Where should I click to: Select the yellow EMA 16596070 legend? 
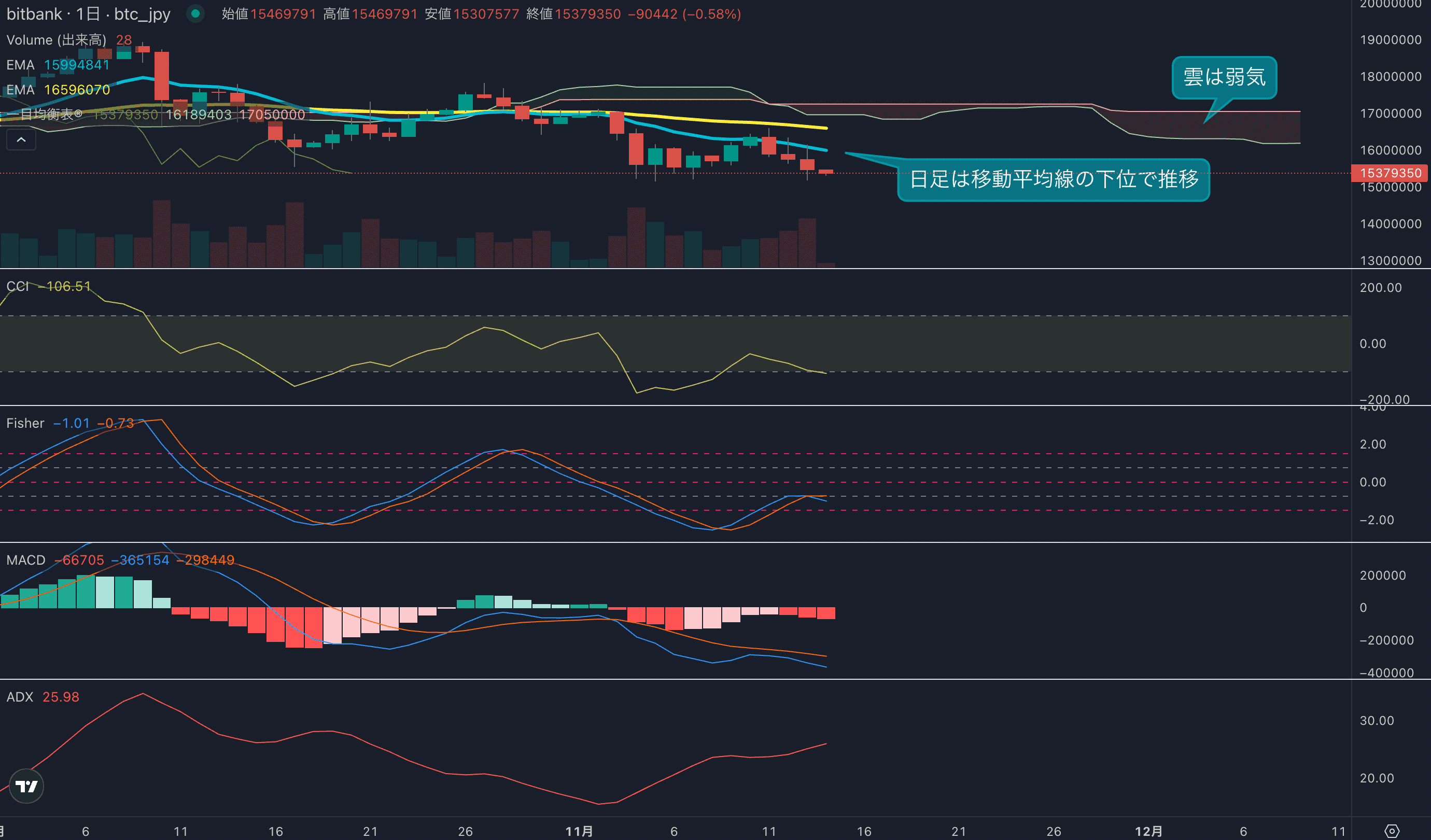tap(58, 90)
